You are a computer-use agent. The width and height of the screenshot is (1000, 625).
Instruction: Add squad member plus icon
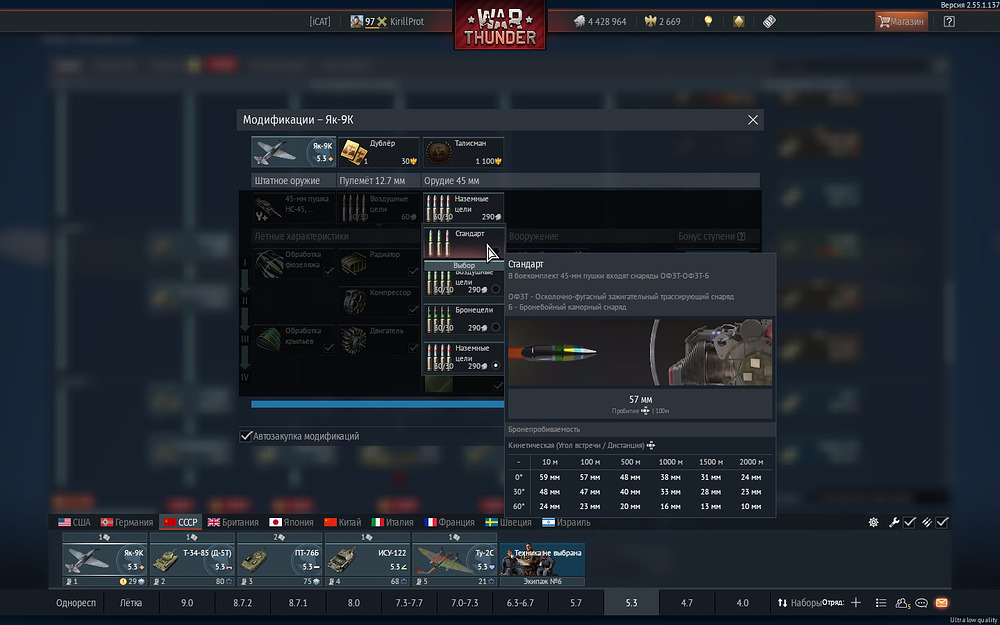[856, 603]
